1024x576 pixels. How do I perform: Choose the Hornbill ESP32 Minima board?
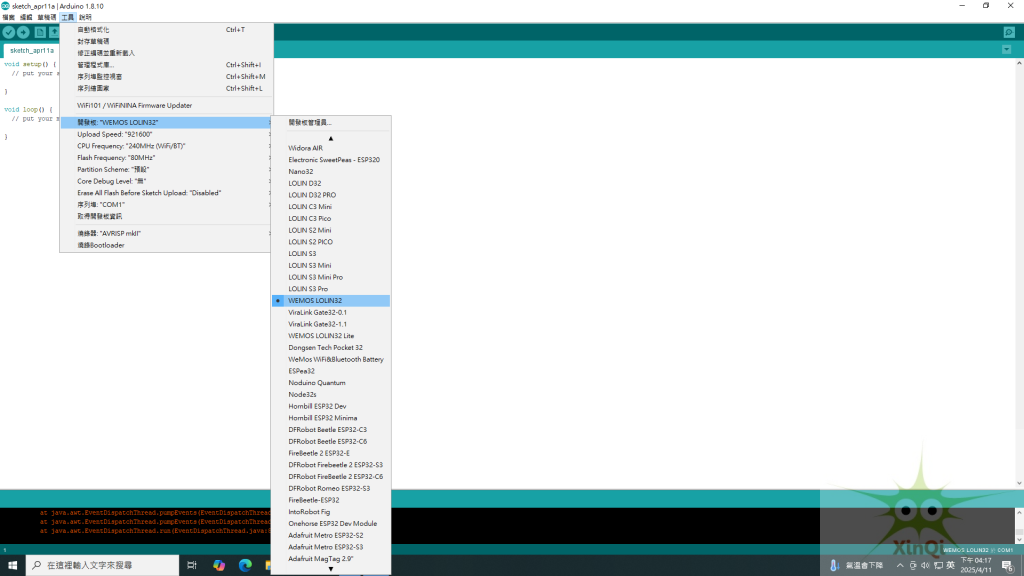coord(331,418)
